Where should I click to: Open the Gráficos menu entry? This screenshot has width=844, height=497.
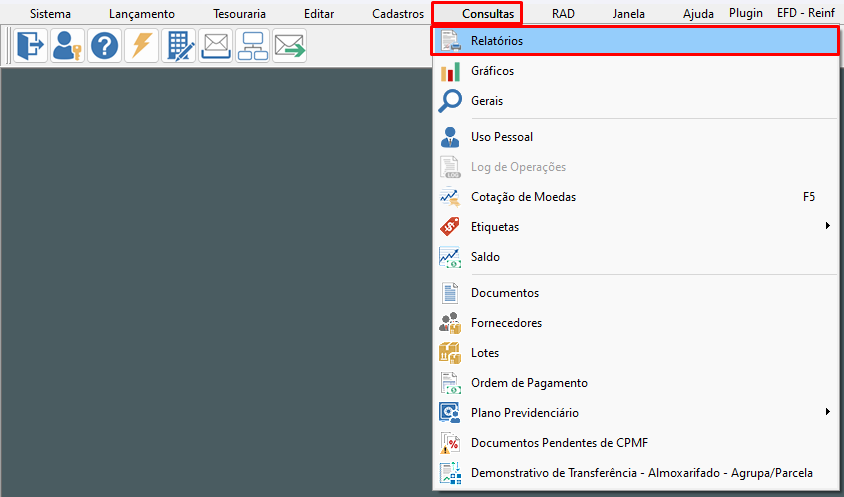click(x=492, y=71)
